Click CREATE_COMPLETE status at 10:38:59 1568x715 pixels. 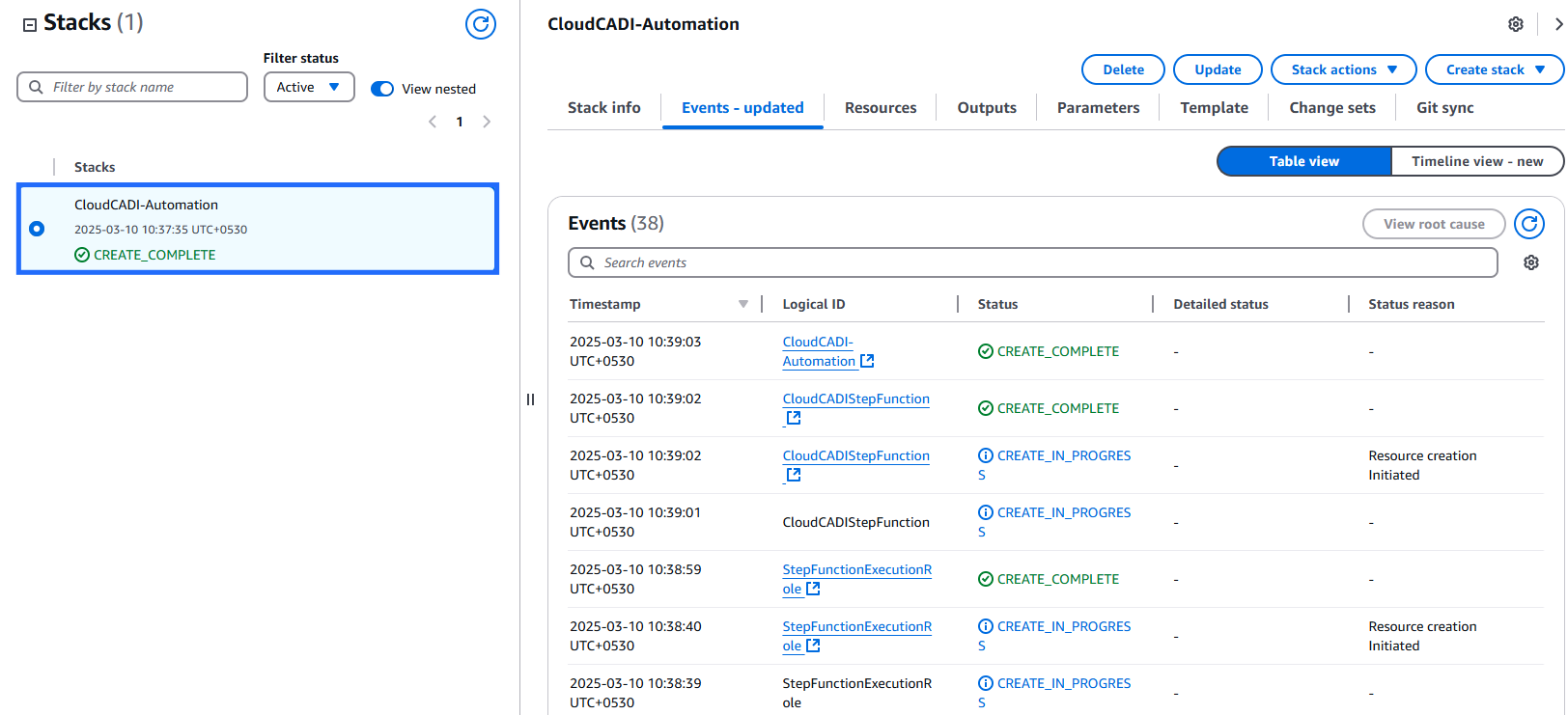point(1049,579)
